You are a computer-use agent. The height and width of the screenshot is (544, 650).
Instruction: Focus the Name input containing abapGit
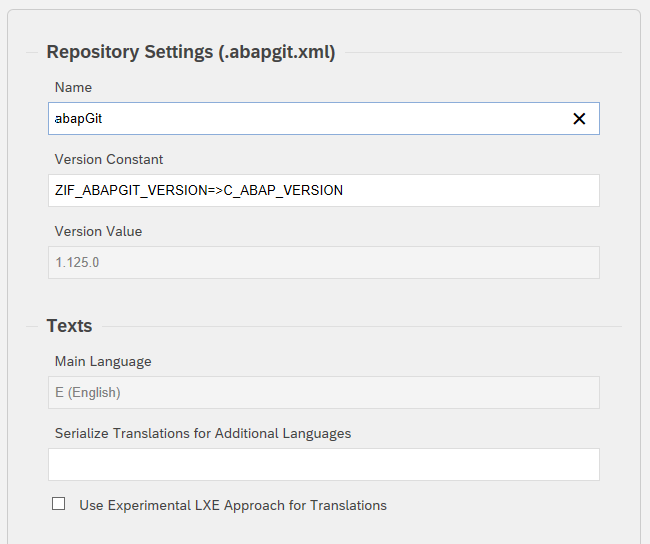tap(324, 119)
